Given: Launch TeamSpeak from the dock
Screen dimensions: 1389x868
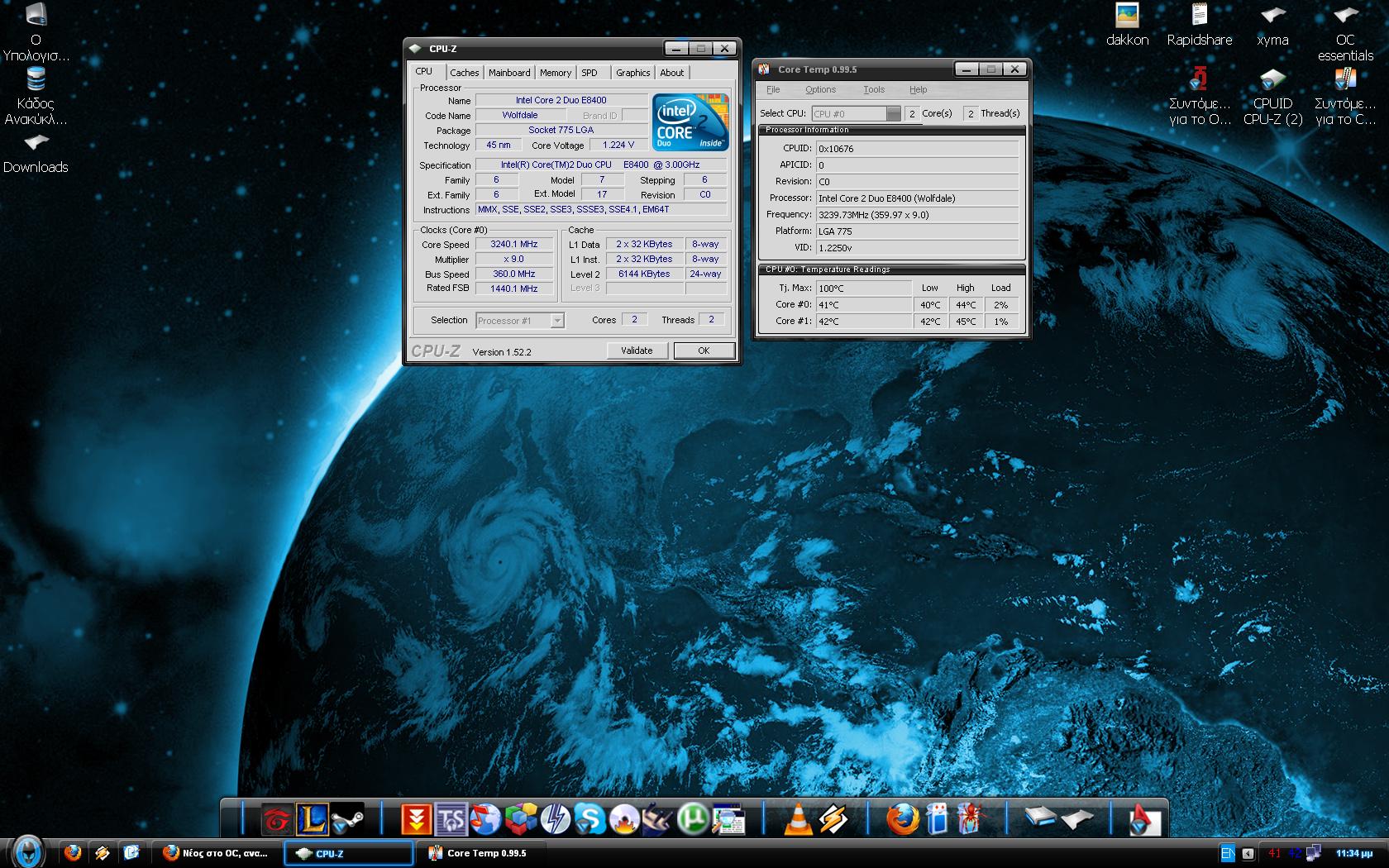Looking at the screenshot, I should pyautogui.click(x=451, y=819).
